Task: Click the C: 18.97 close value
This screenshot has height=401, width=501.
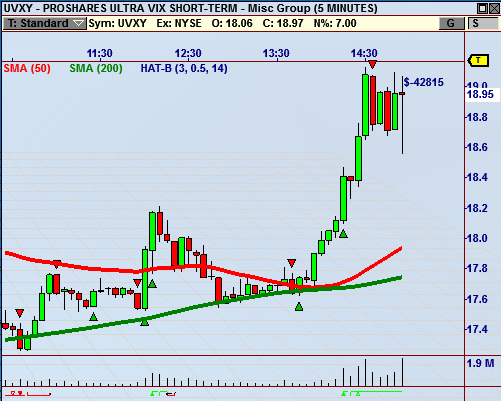Action: click(x=283, y=23)
